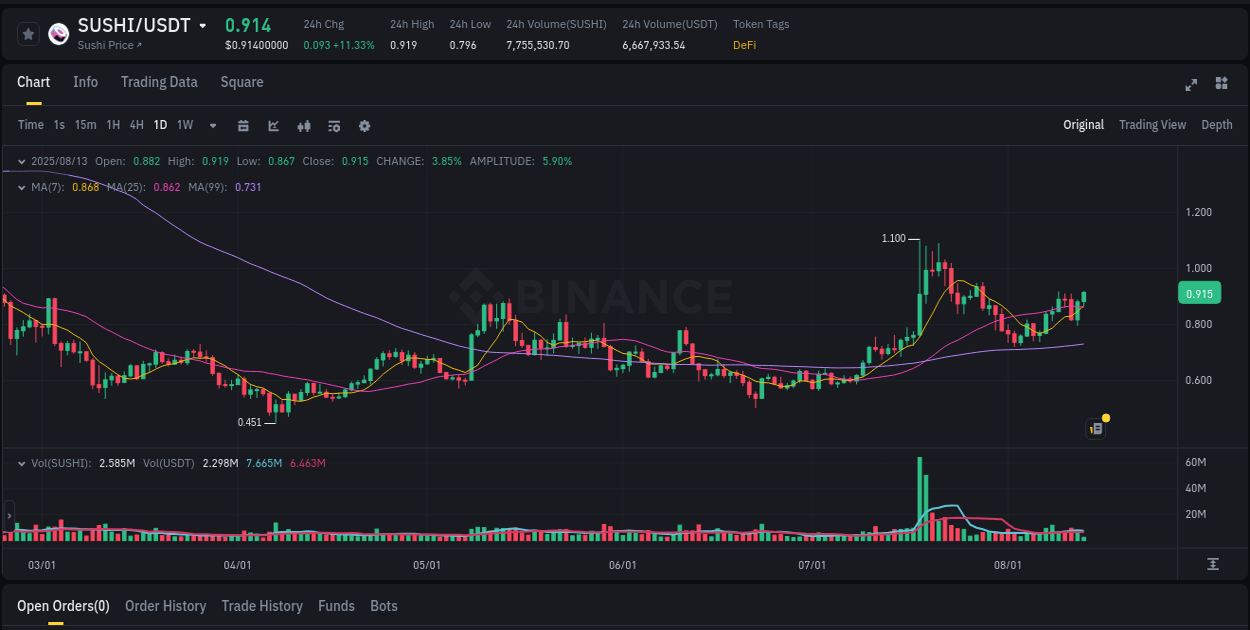Toggle the favorite star for SUSHI/USDT
This screenshot has width=1250, height=630.
(28, 33)
